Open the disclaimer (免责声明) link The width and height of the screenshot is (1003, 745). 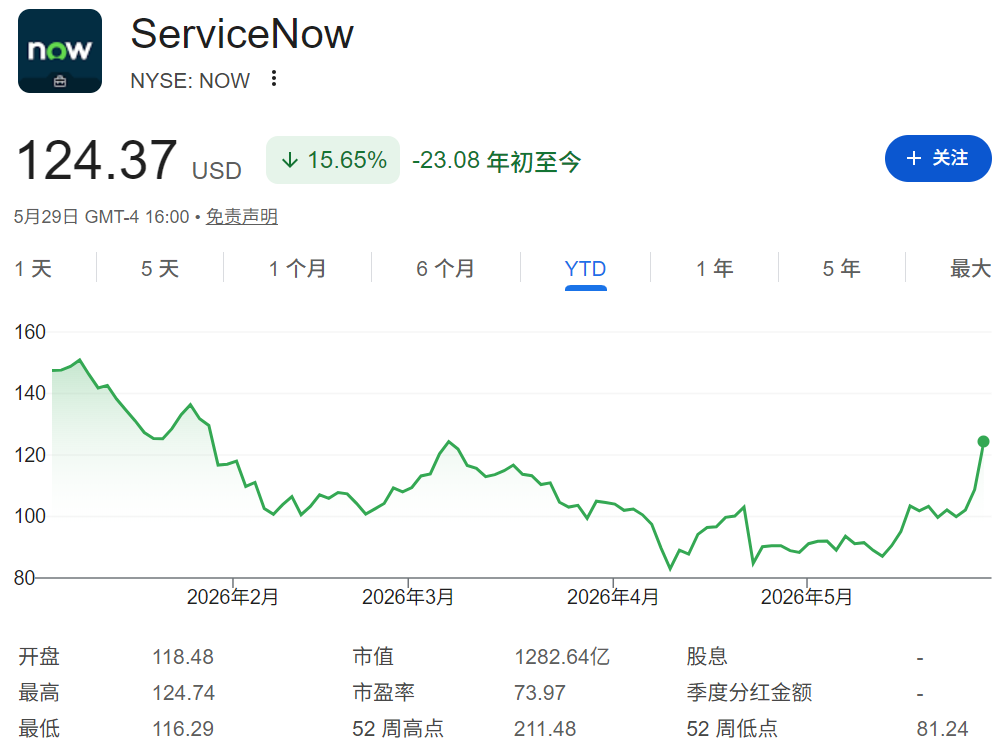click(x=242, y=217)
